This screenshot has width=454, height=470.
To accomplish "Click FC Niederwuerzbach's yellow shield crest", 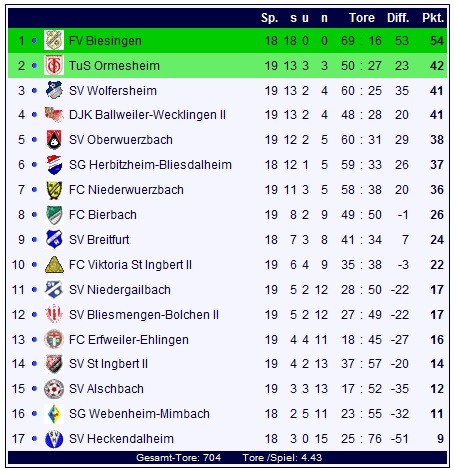I will [x=54, y=190].
